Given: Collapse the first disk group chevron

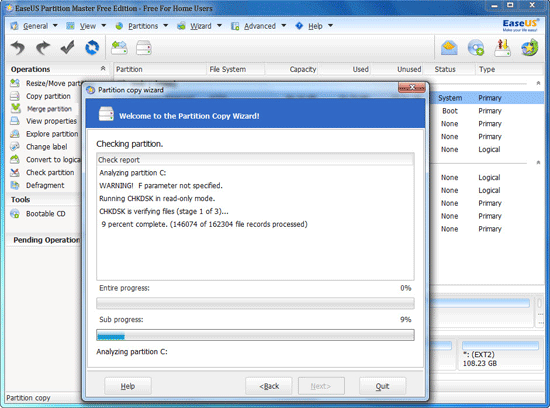Looking at the screenshot, I should point(538,83).
